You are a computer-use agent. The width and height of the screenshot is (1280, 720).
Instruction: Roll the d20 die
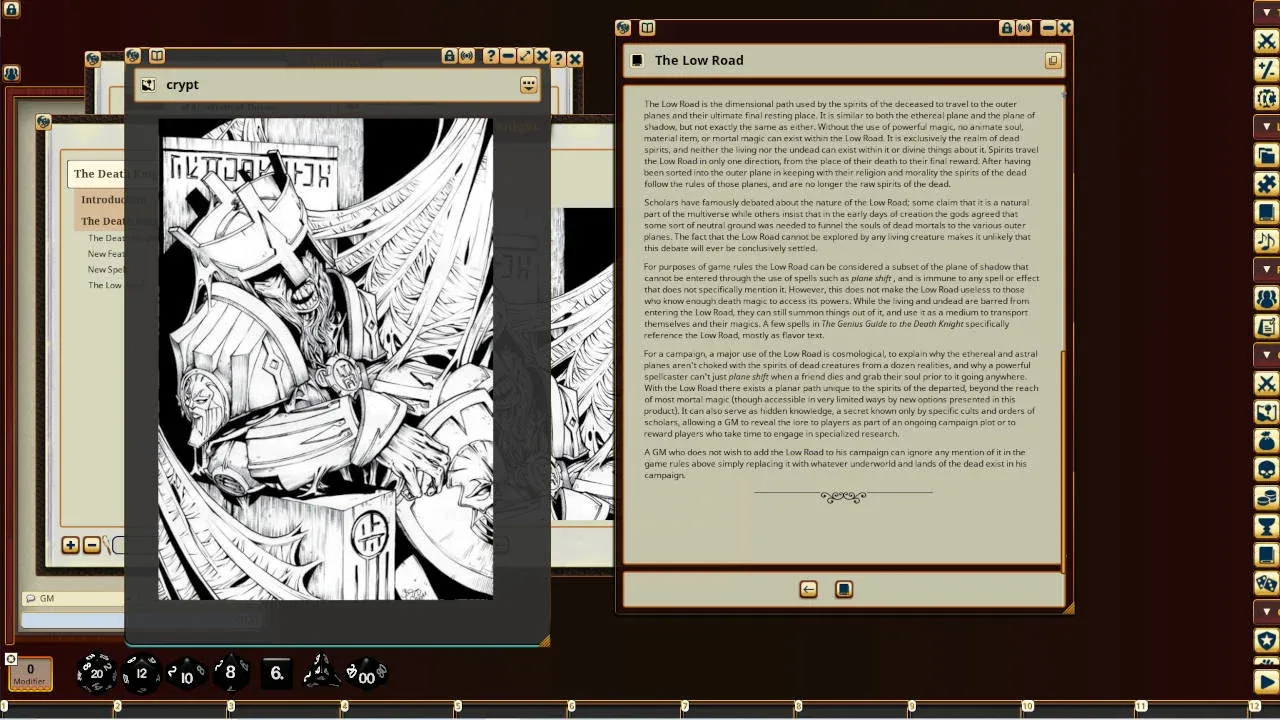click(96, 673)
